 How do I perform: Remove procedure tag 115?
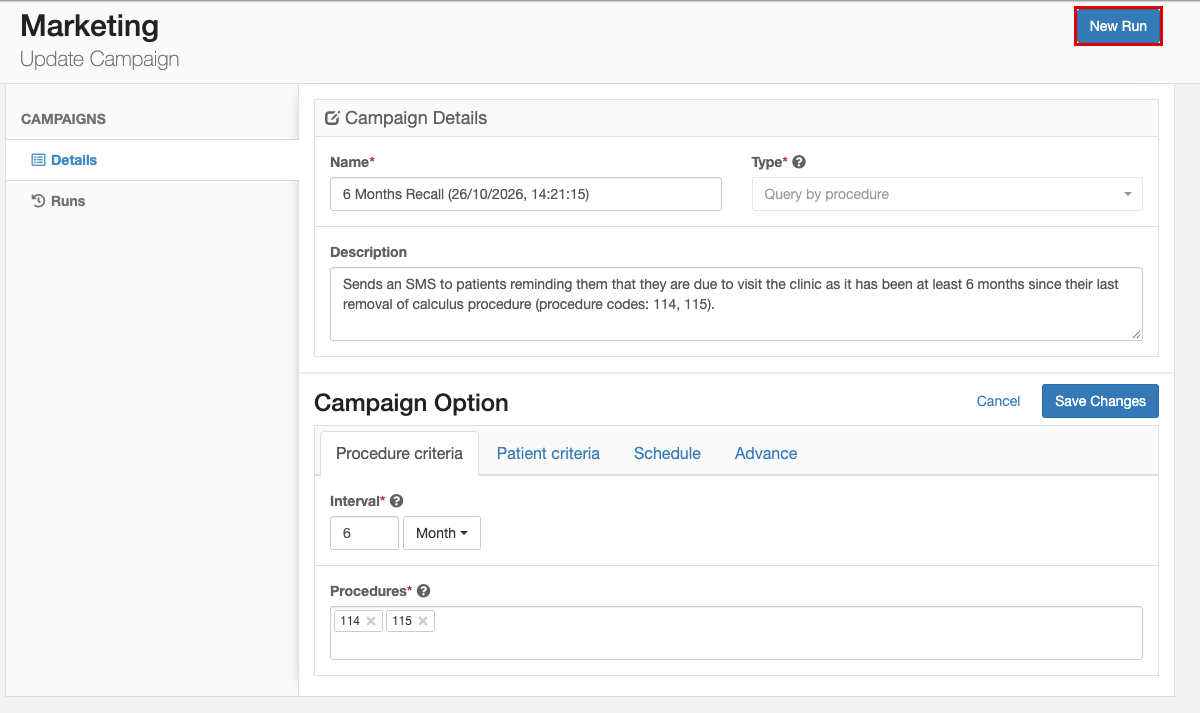423,621
